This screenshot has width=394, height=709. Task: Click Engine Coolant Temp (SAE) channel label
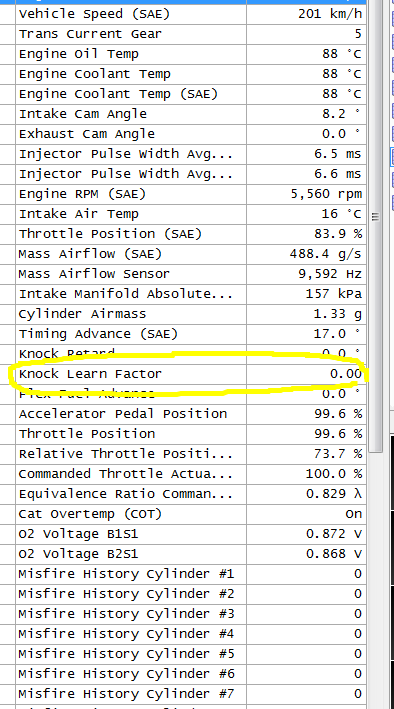pos(118,94)
